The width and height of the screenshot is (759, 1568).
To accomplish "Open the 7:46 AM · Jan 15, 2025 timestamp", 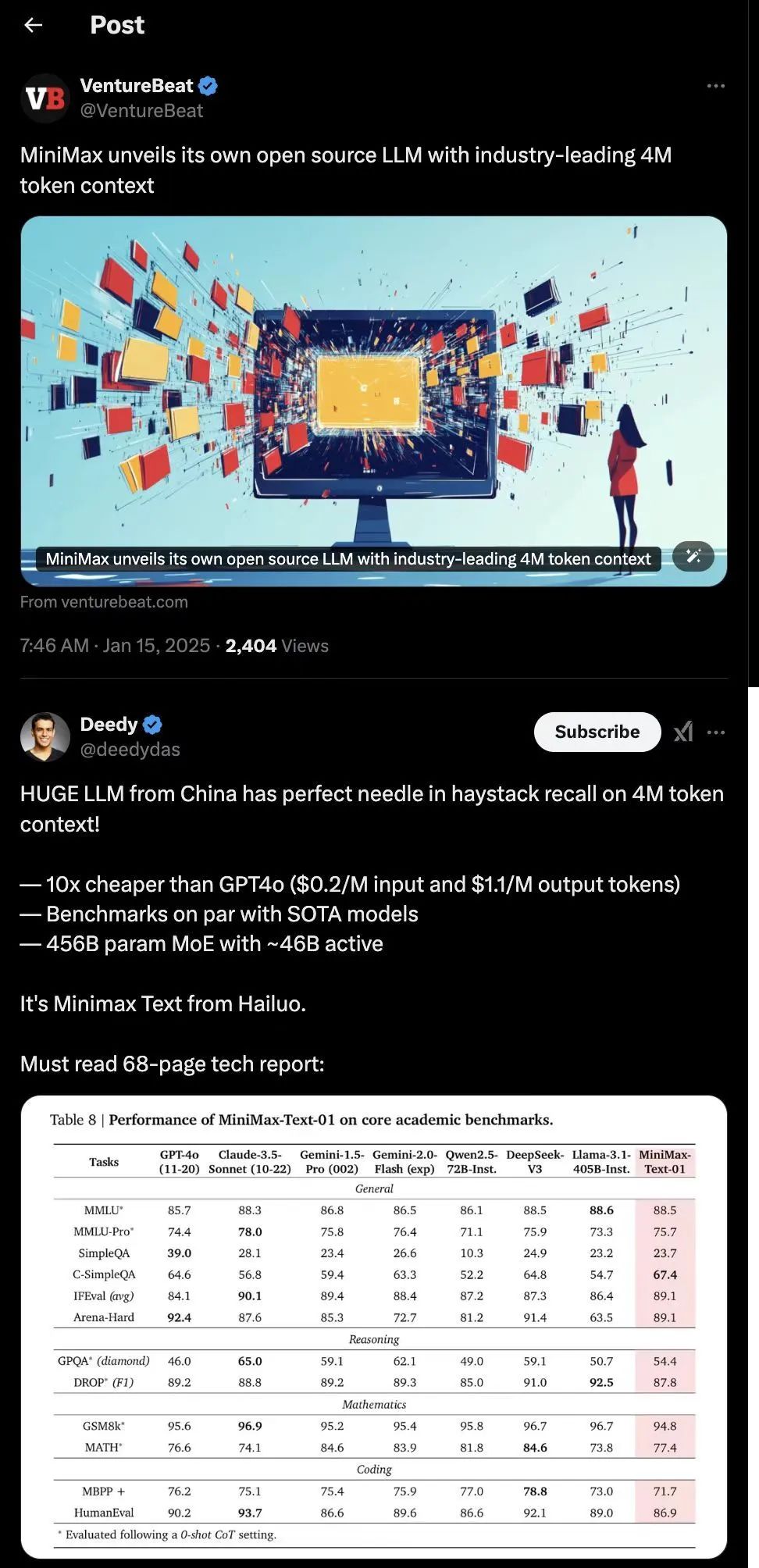I will [115, 646].
